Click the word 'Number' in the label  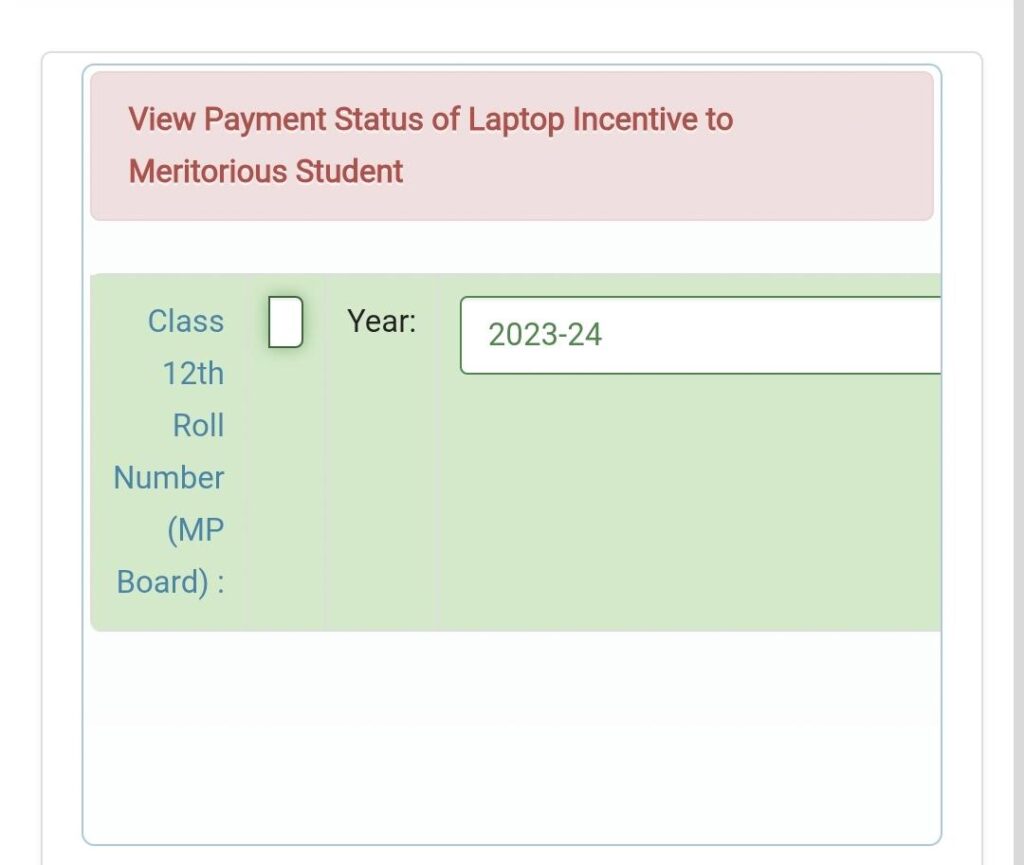(x=169, y=478)
